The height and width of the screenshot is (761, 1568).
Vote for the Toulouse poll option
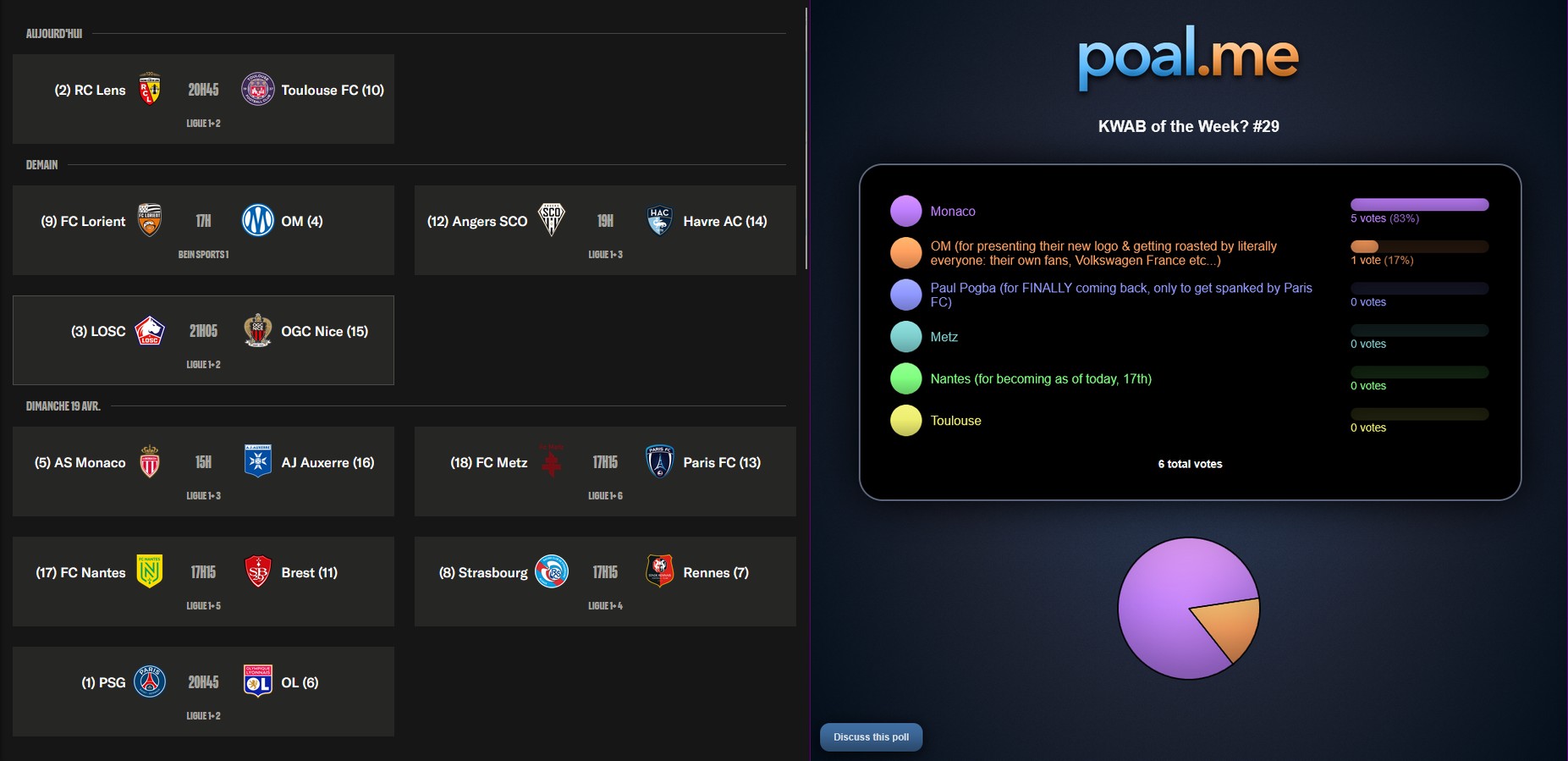956,421
